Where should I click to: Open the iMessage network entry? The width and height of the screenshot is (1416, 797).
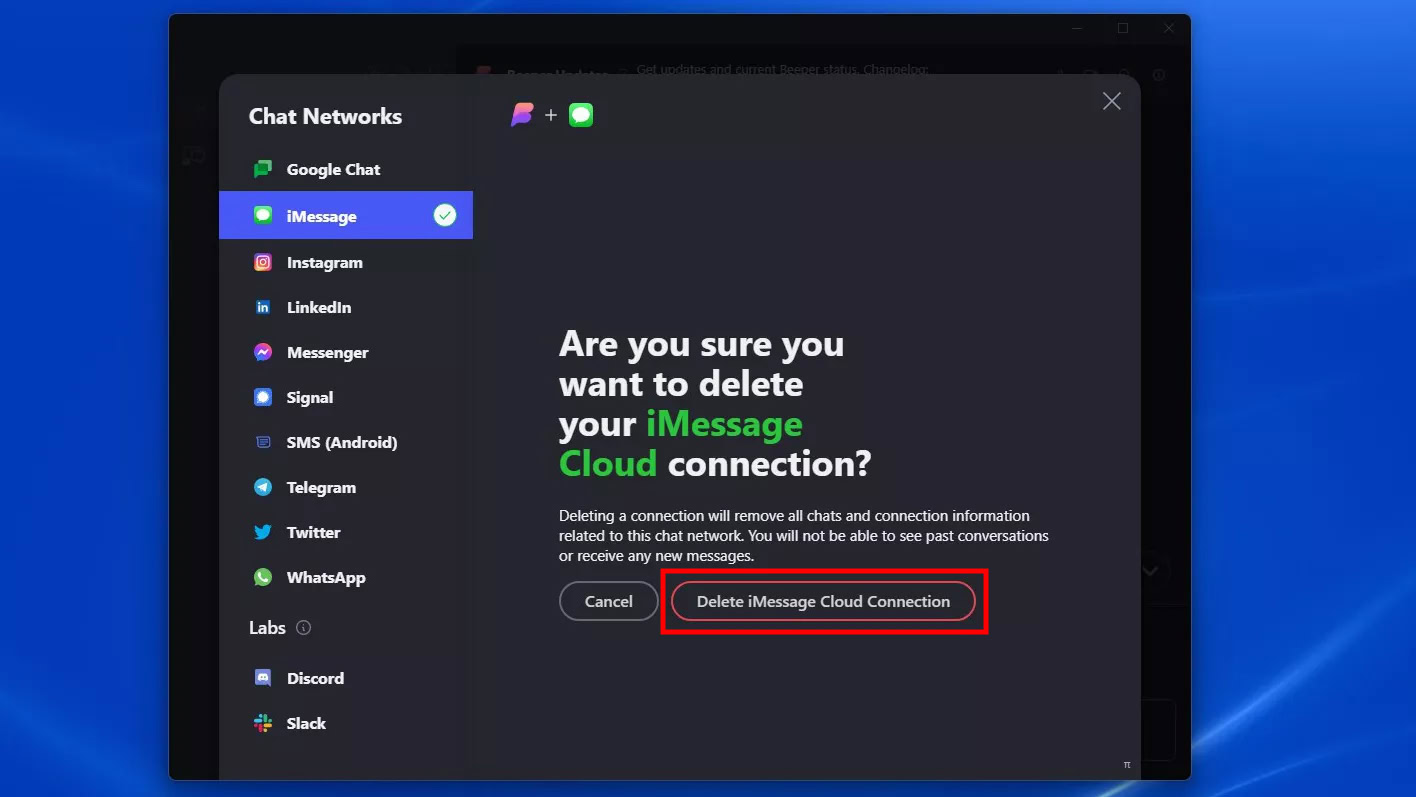pos(321,216)
